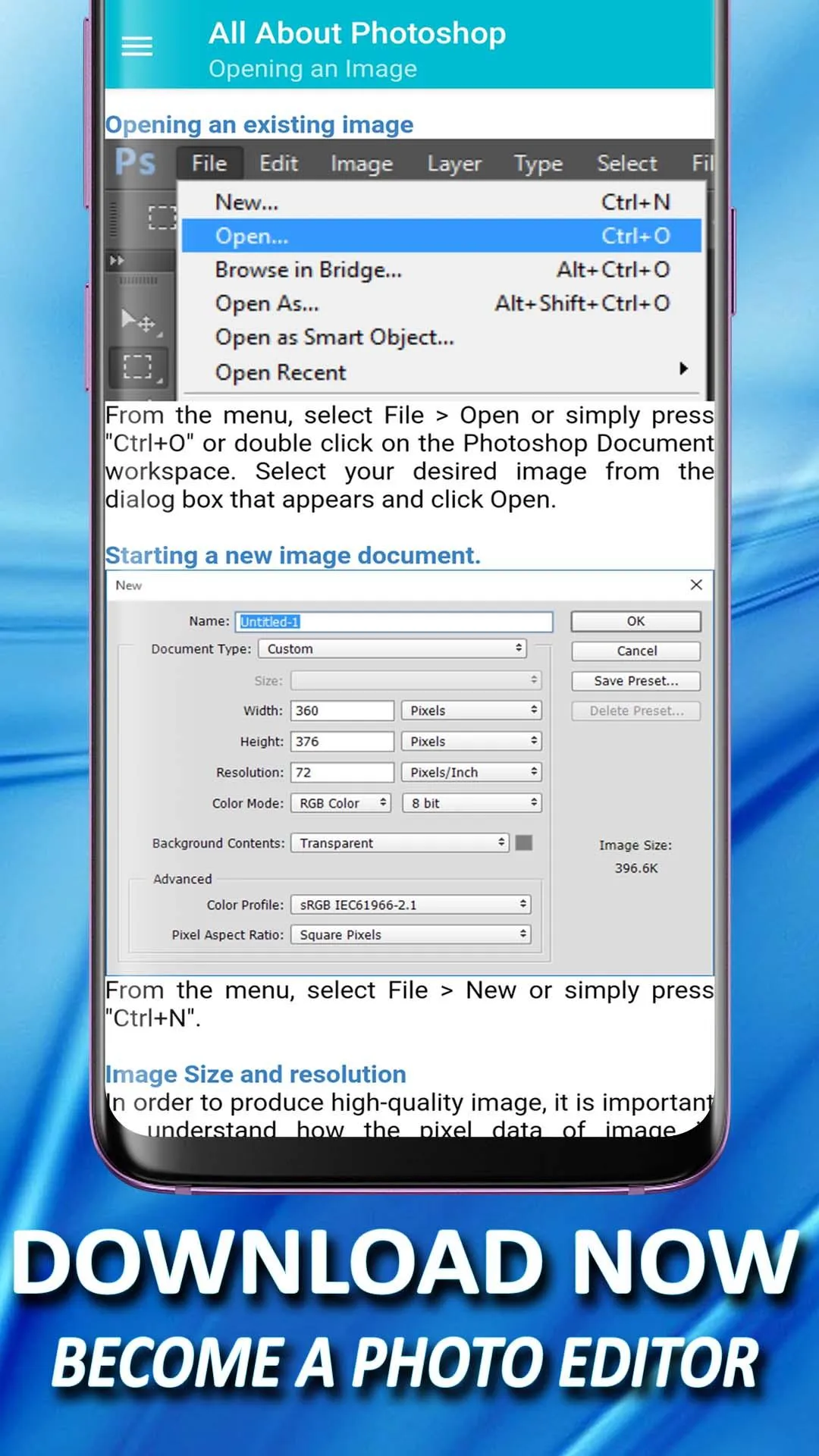The image size is (819, 1456).
Task: Click the Starting a new image document heading
Action: [293, 555]
